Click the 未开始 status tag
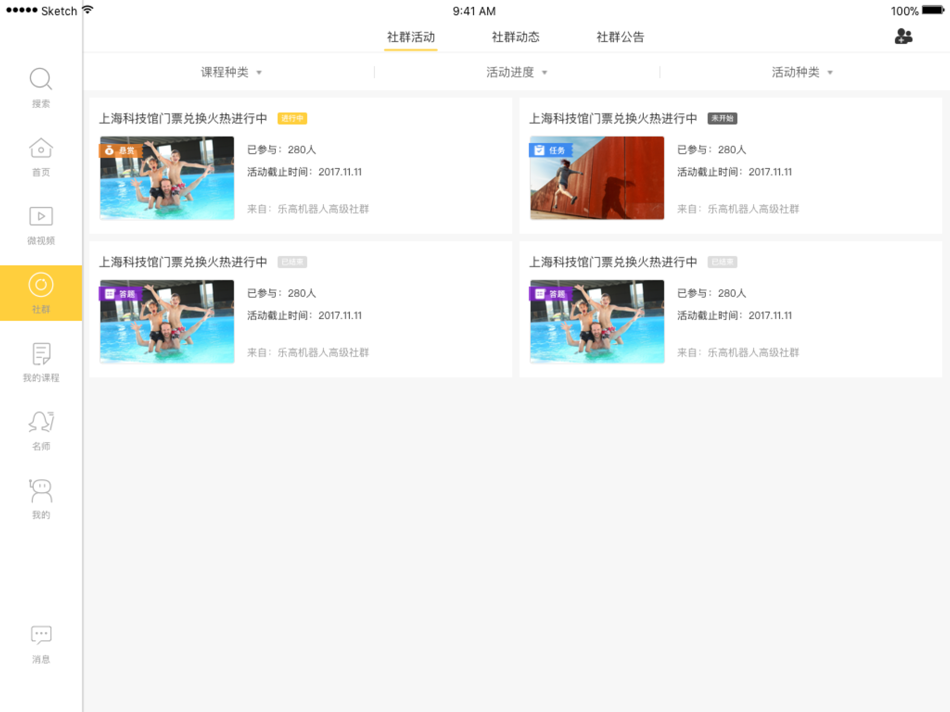This screenshot has width=950, height=712. point(722,118)
